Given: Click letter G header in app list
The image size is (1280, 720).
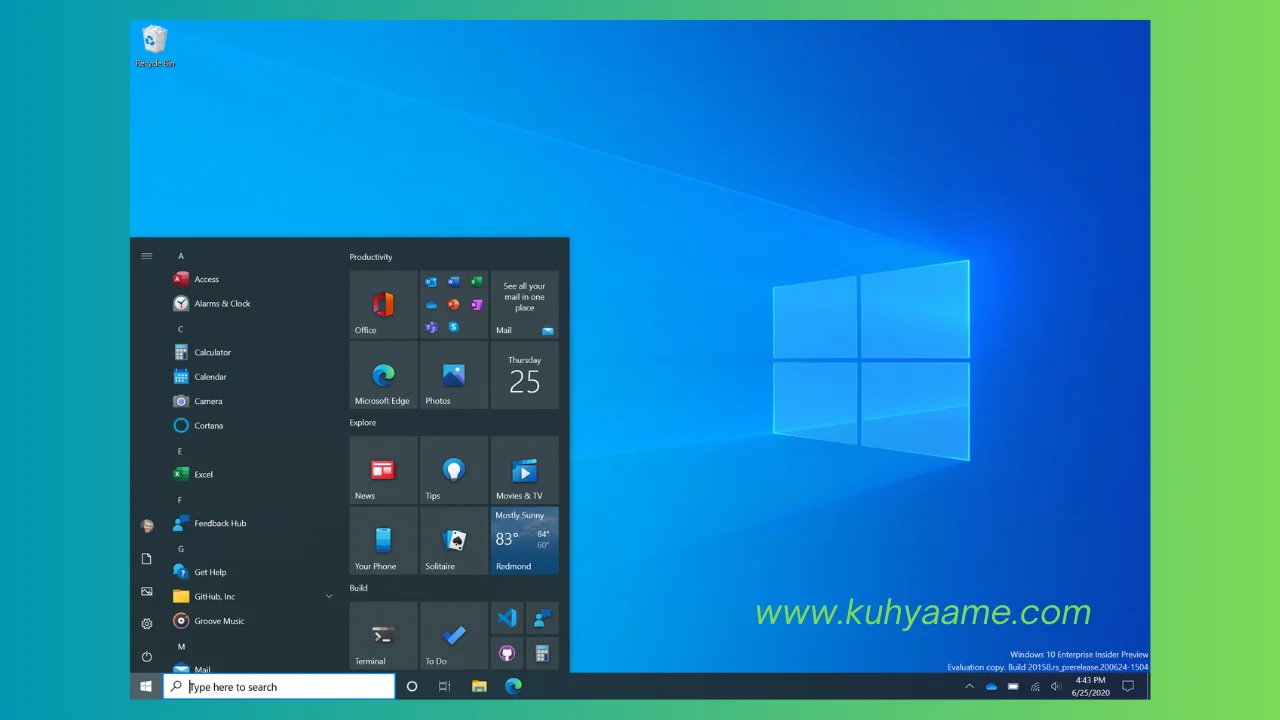Looking at the screenshot, I should 181,549.
